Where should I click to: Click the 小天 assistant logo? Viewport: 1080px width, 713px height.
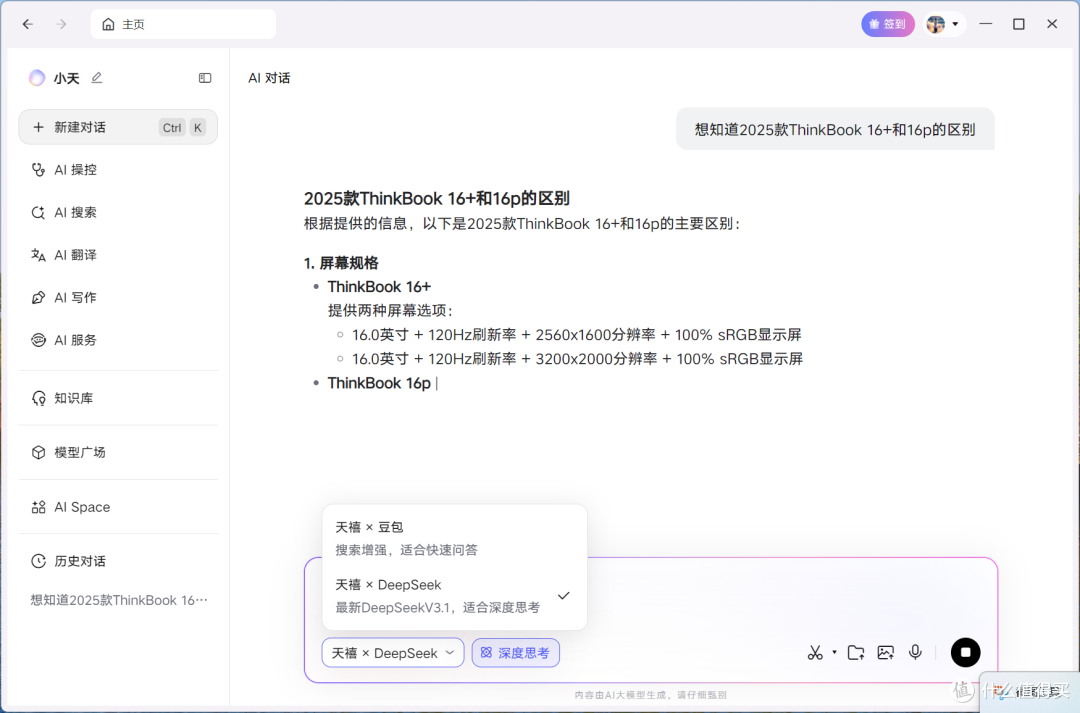coord(37,78)
